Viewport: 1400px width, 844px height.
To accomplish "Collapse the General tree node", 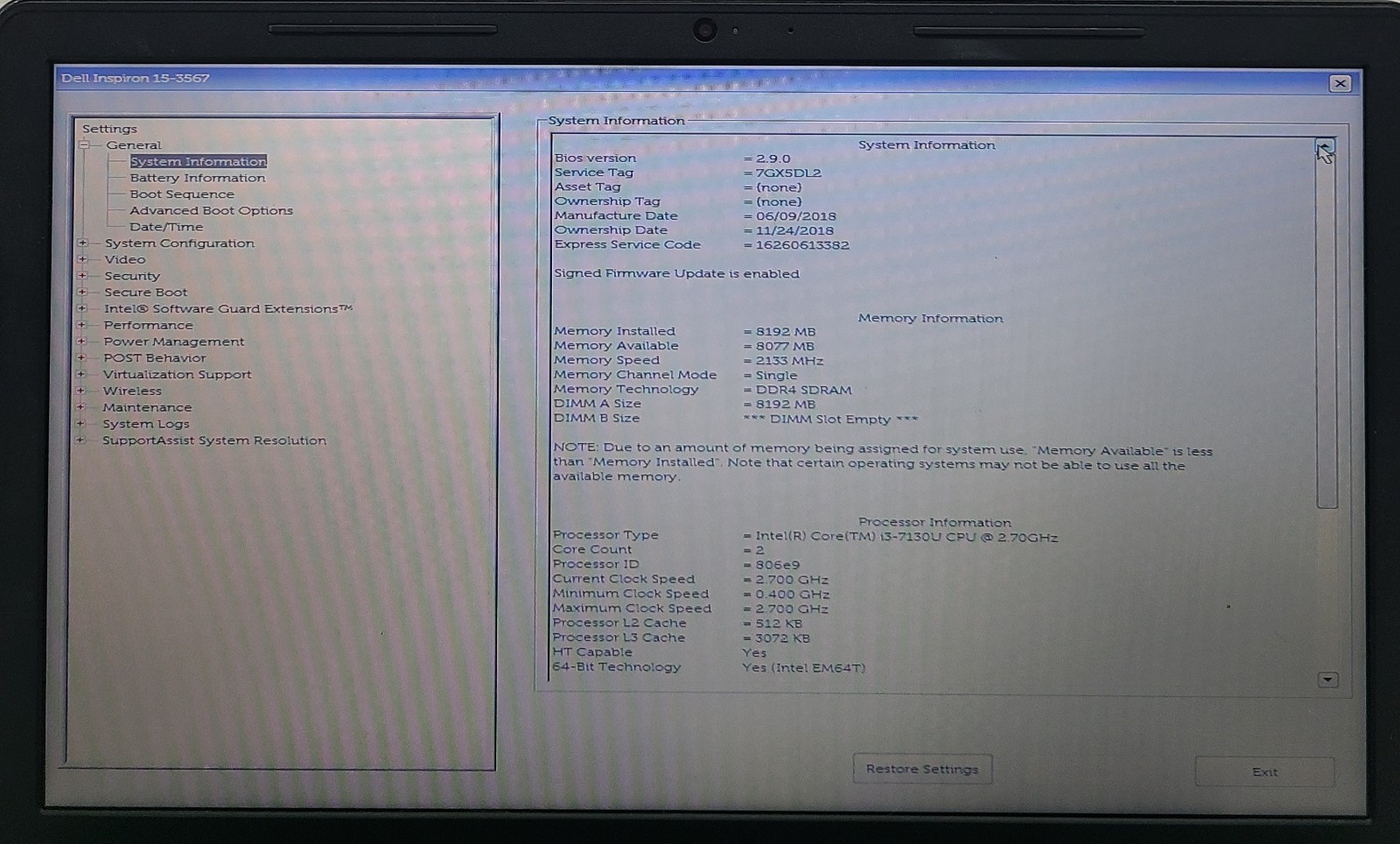I will click(x=85, y=145).
